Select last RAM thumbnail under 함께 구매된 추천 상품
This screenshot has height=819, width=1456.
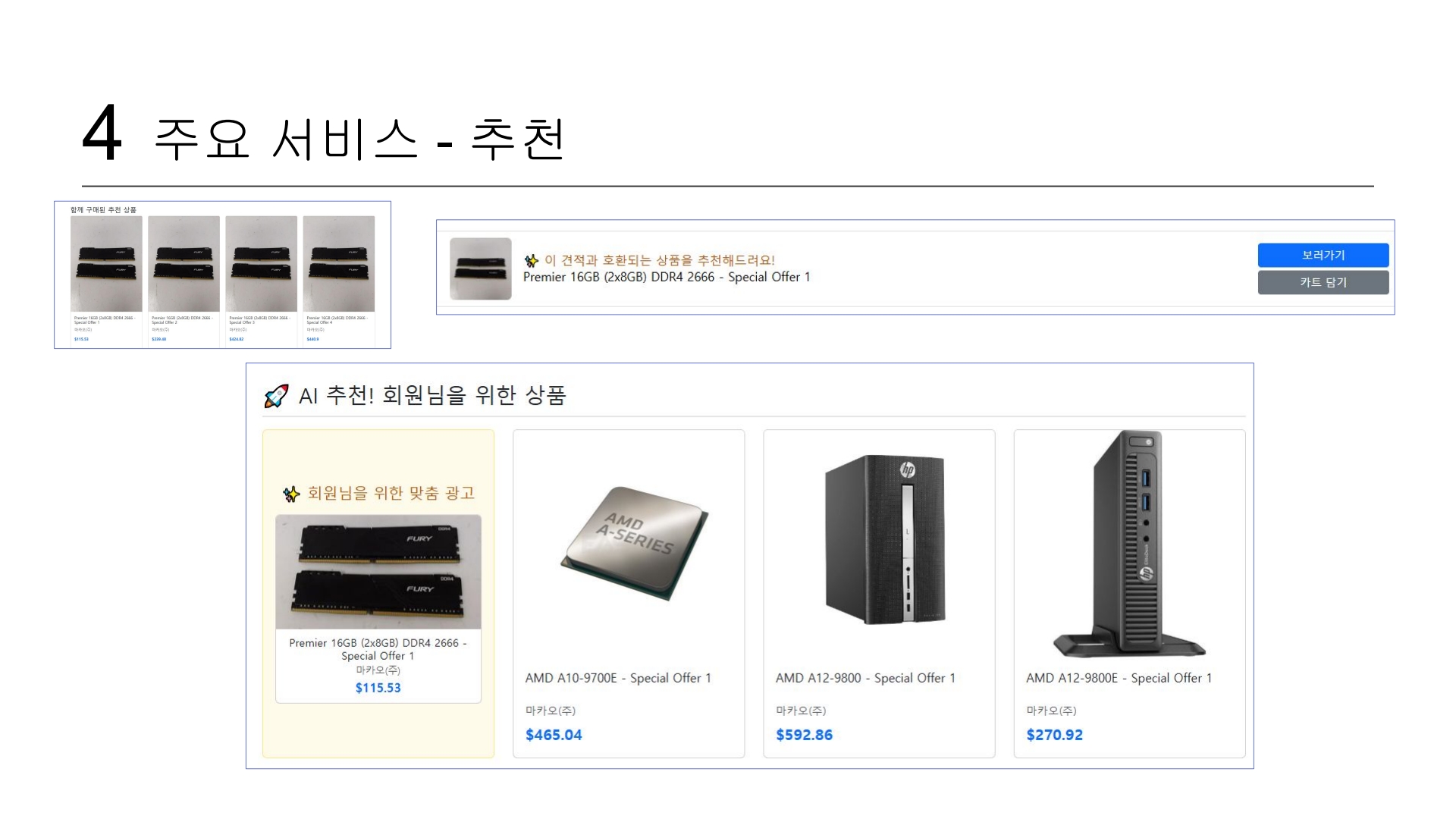(339, 264)
